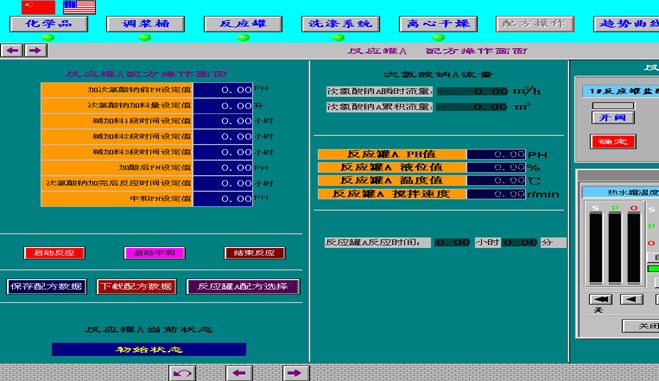
Task: Click 保存配方数据 button
Action: tap(47, 286)
